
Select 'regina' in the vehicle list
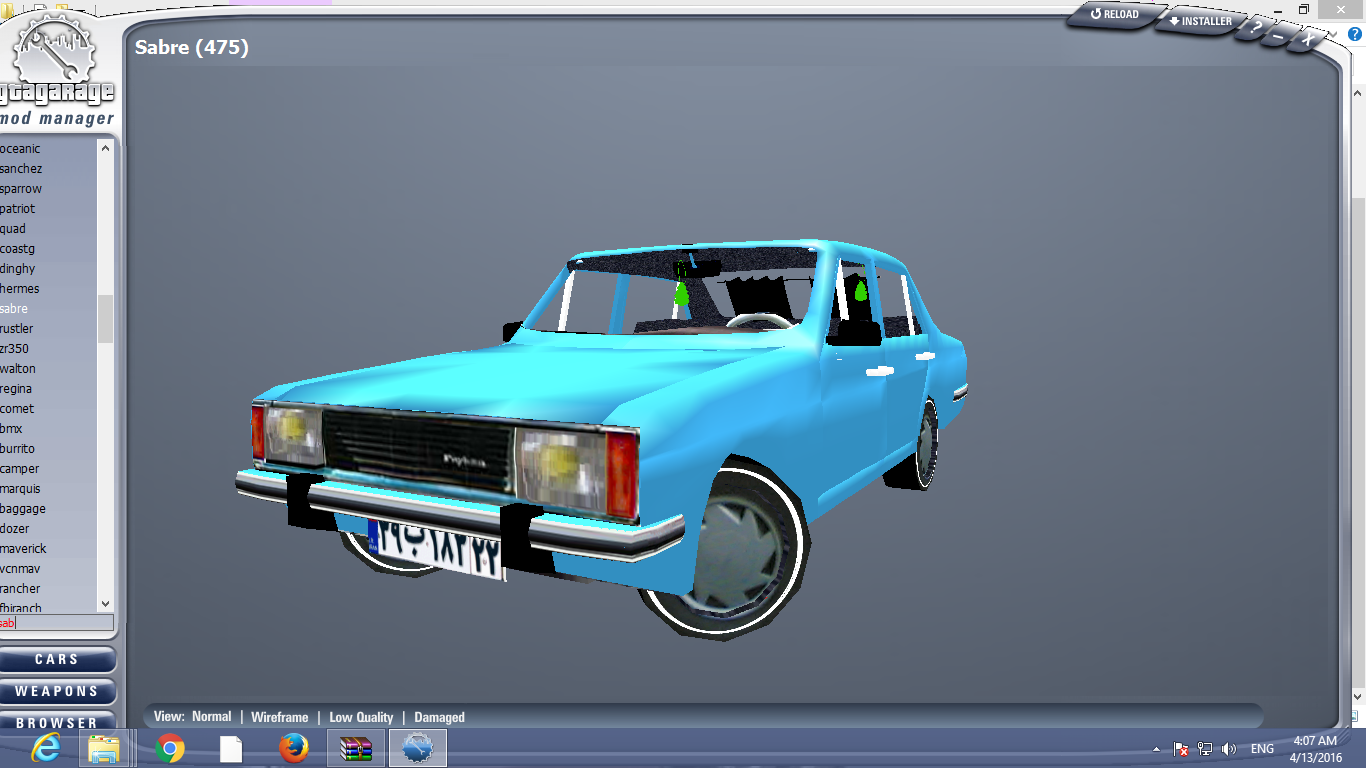(16, 389)
